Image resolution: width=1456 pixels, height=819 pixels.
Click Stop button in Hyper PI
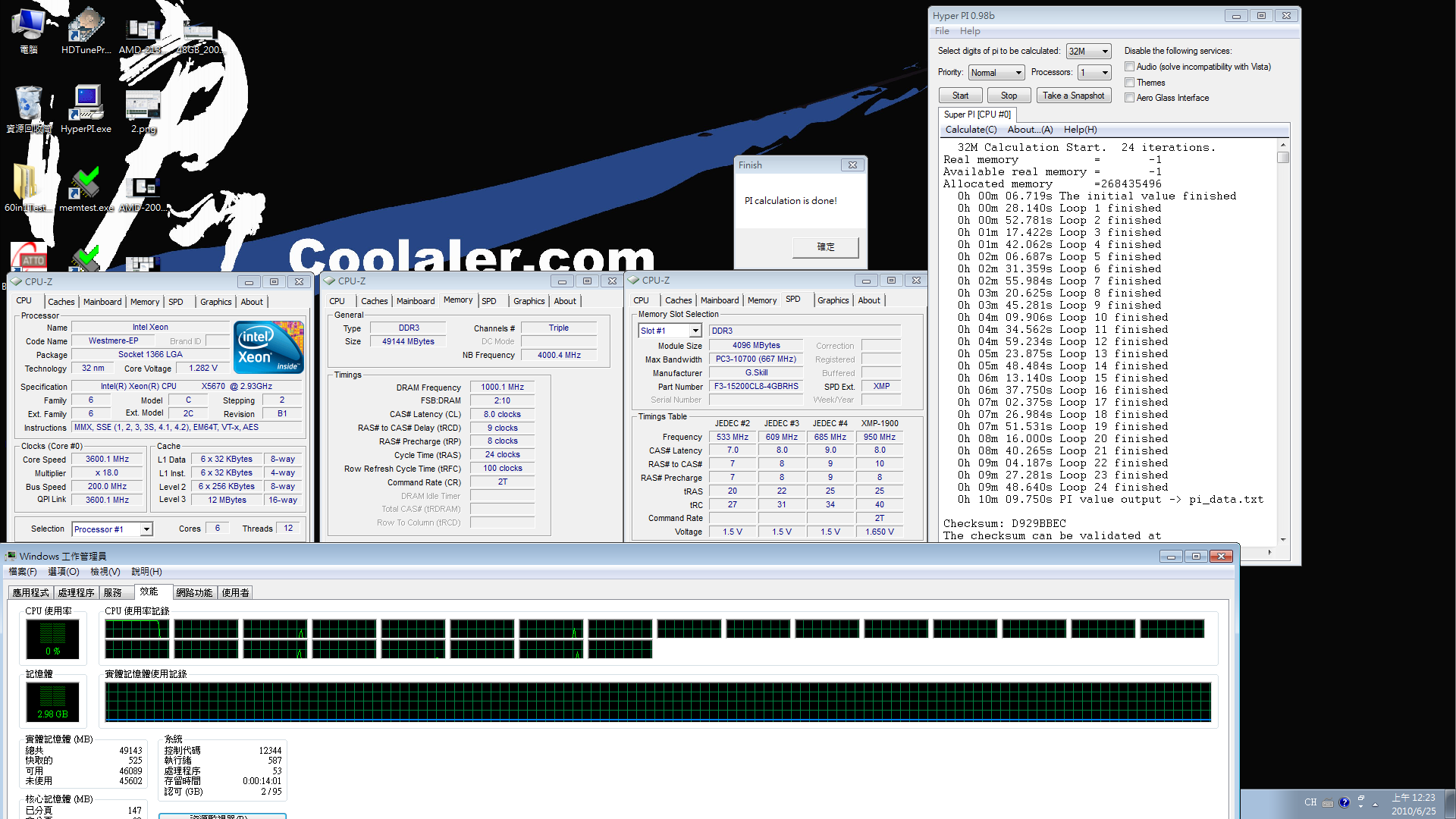pos(1009,96)
